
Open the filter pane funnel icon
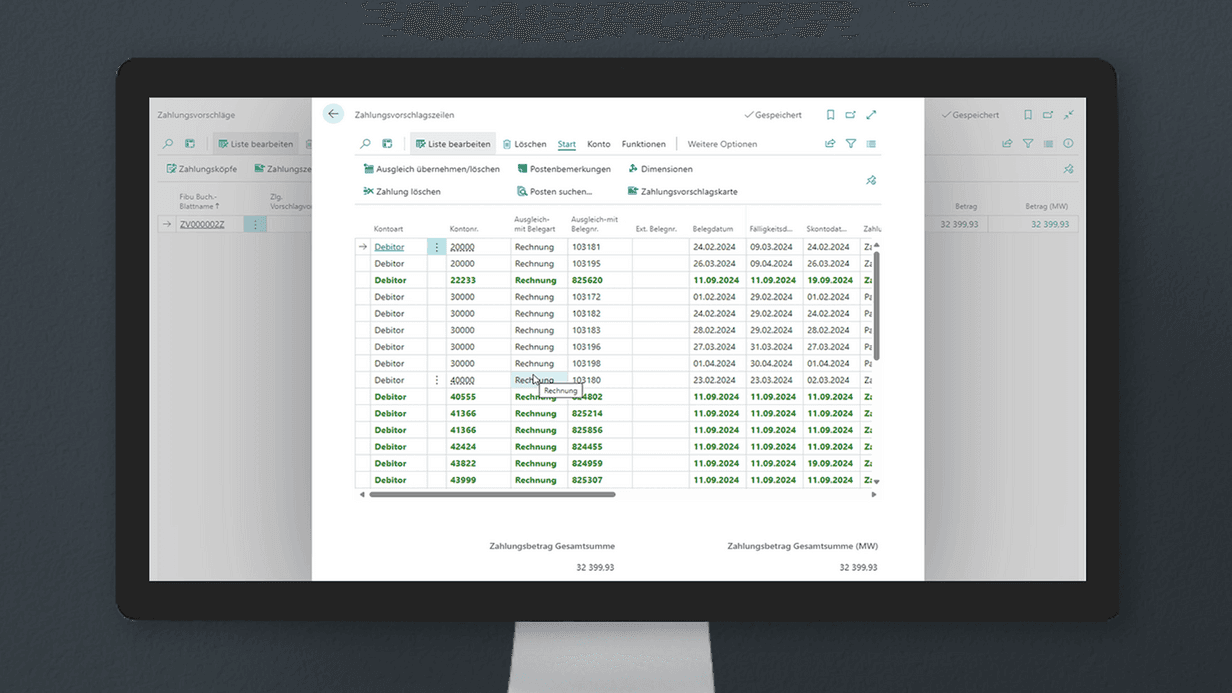click(x=851, y=144)
